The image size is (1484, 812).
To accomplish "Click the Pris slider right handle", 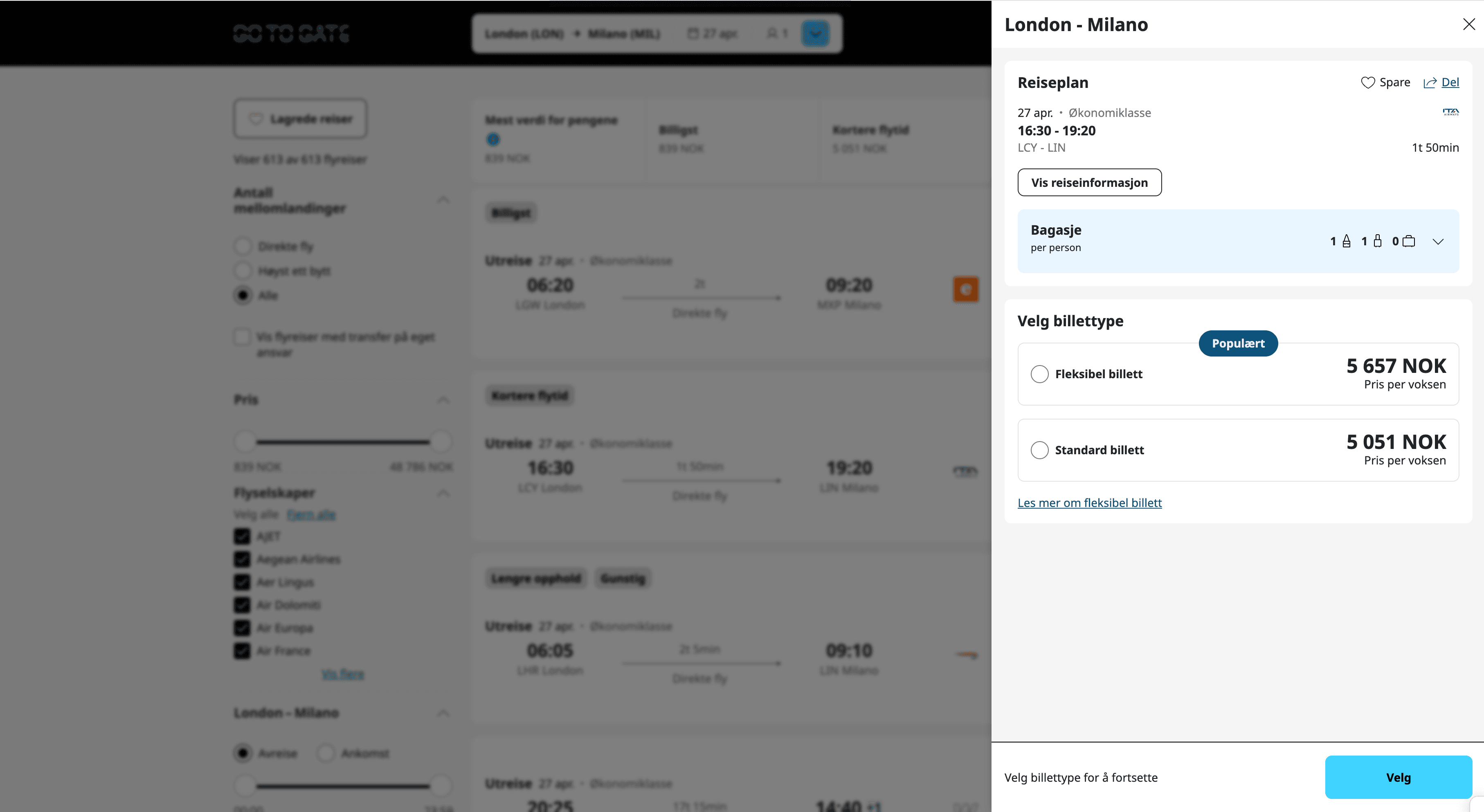I will click(x=441, y=442).
